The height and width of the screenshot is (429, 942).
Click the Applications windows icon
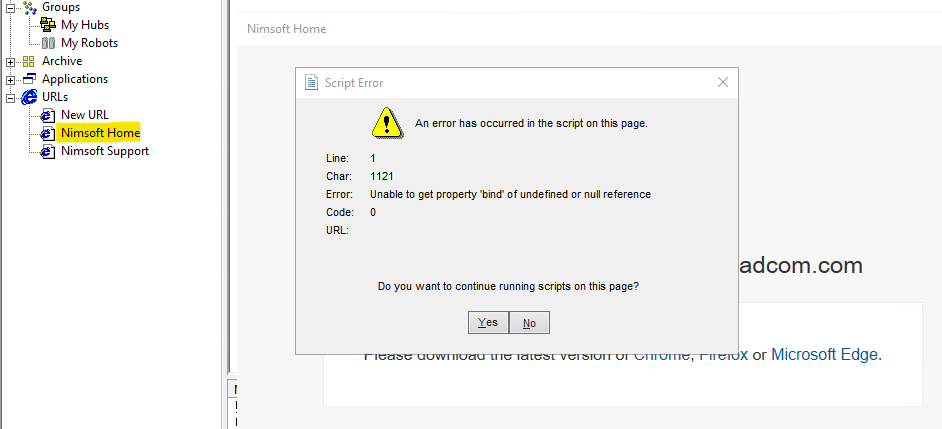[x=29, y=79]
